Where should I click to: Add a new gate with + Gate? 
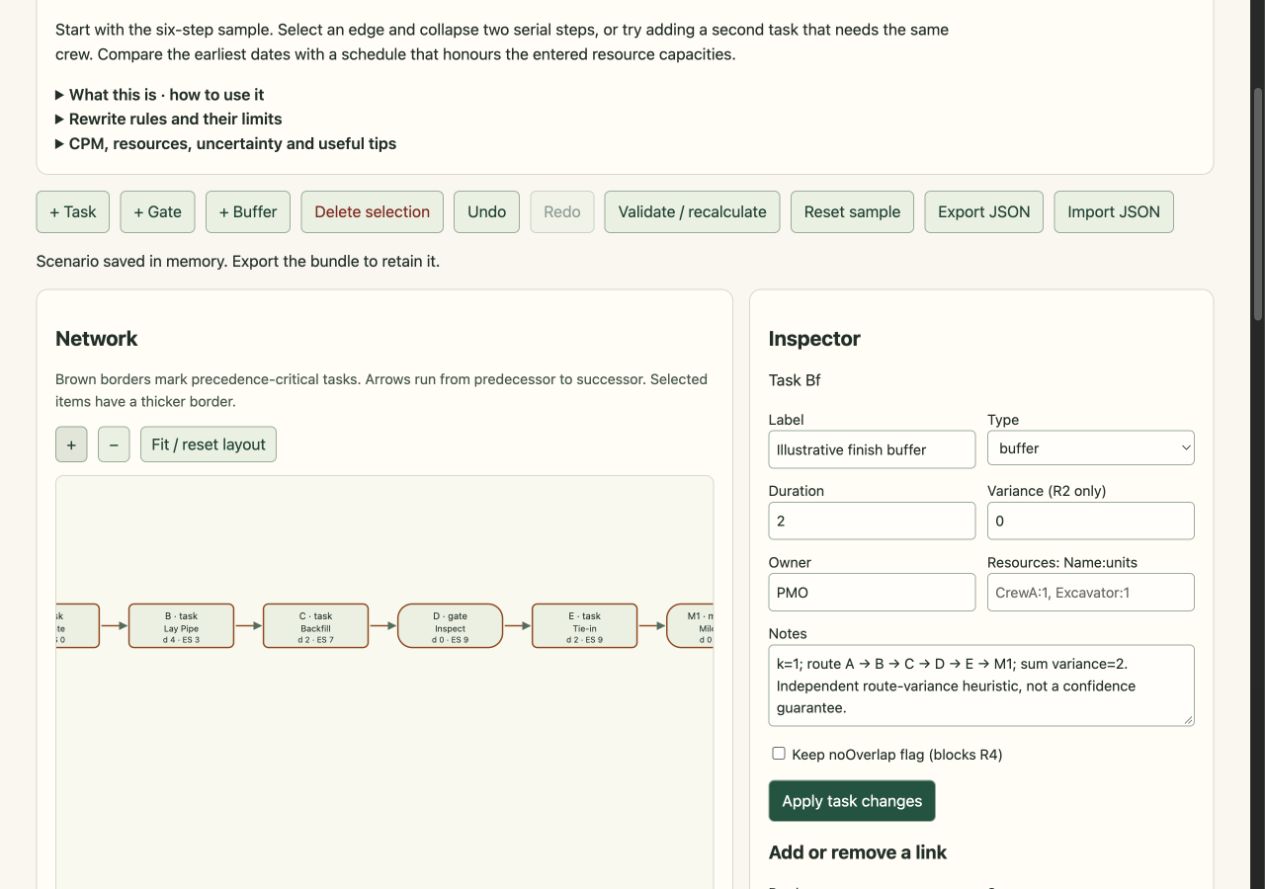[158, 212]
